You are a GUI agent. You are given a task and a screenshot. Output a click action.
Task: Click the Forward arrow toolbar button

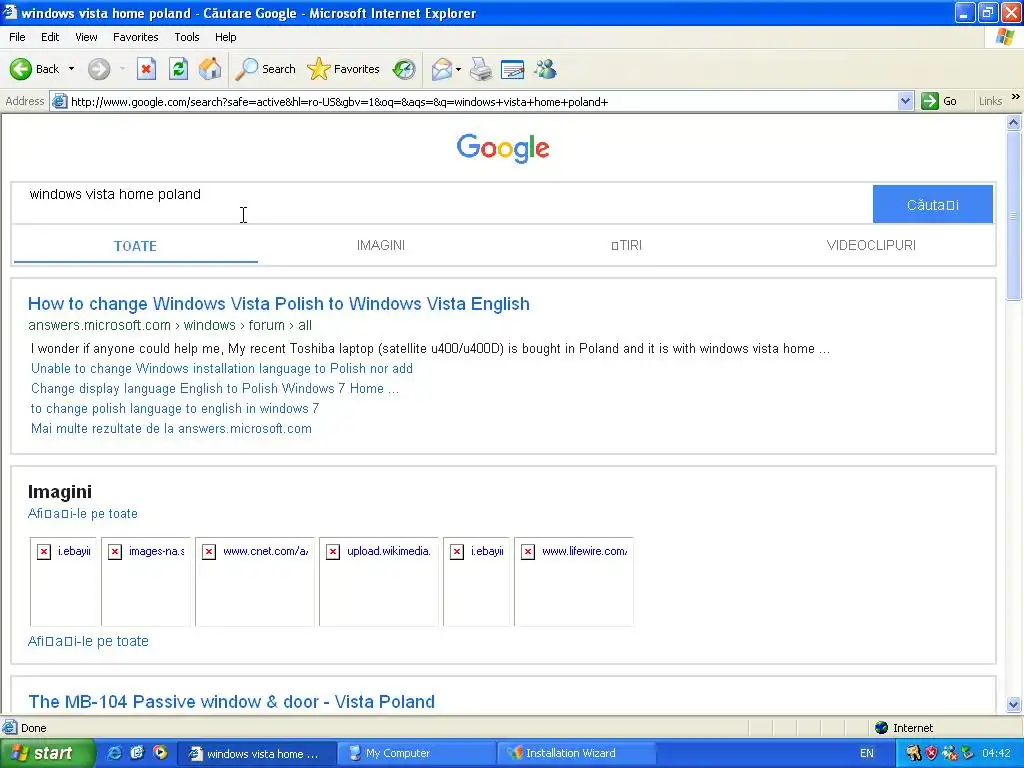click(x=99, y=69)
